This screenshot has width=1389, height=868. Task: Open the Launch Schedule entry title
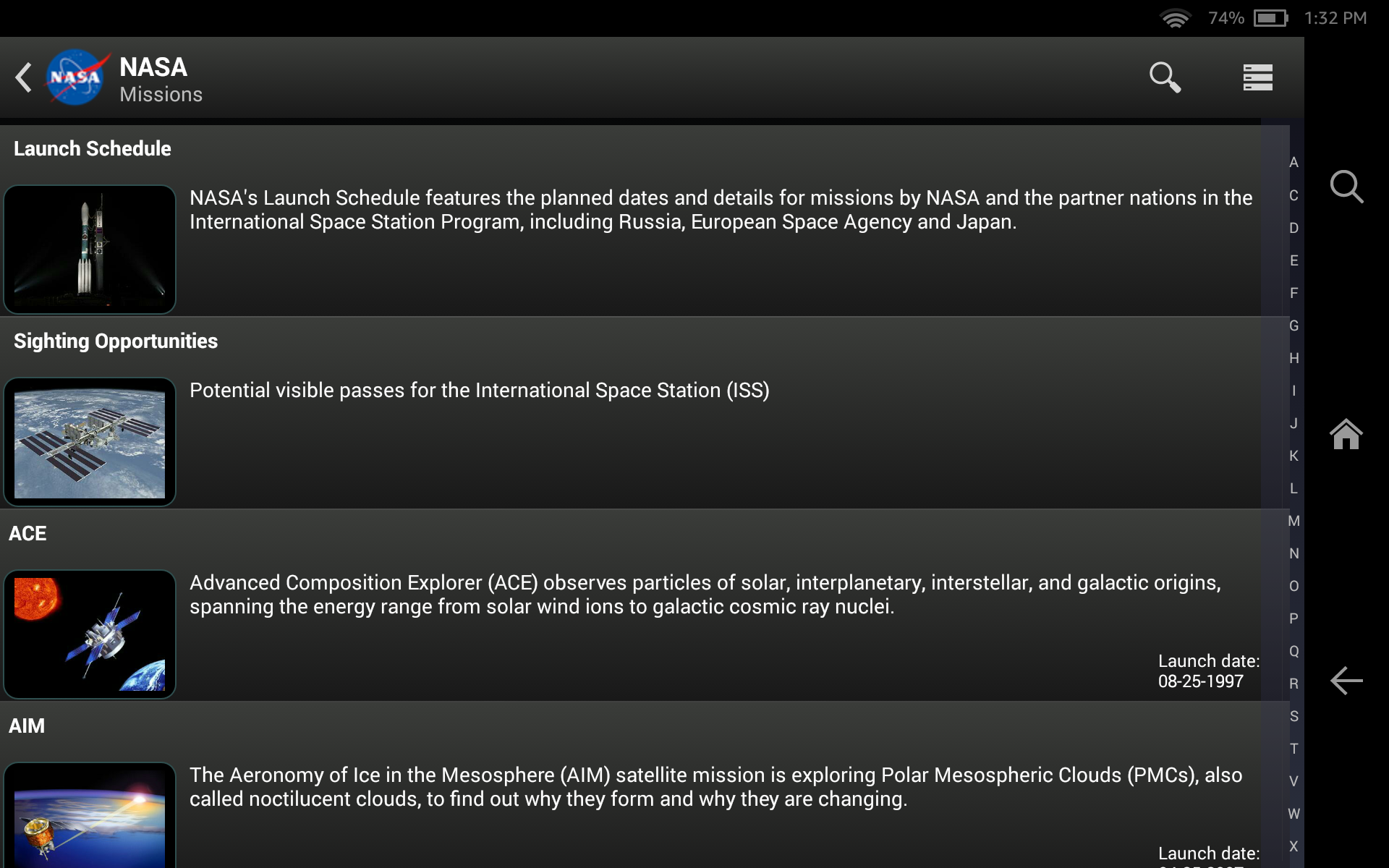pyautogui.click(x=93, y=149)
